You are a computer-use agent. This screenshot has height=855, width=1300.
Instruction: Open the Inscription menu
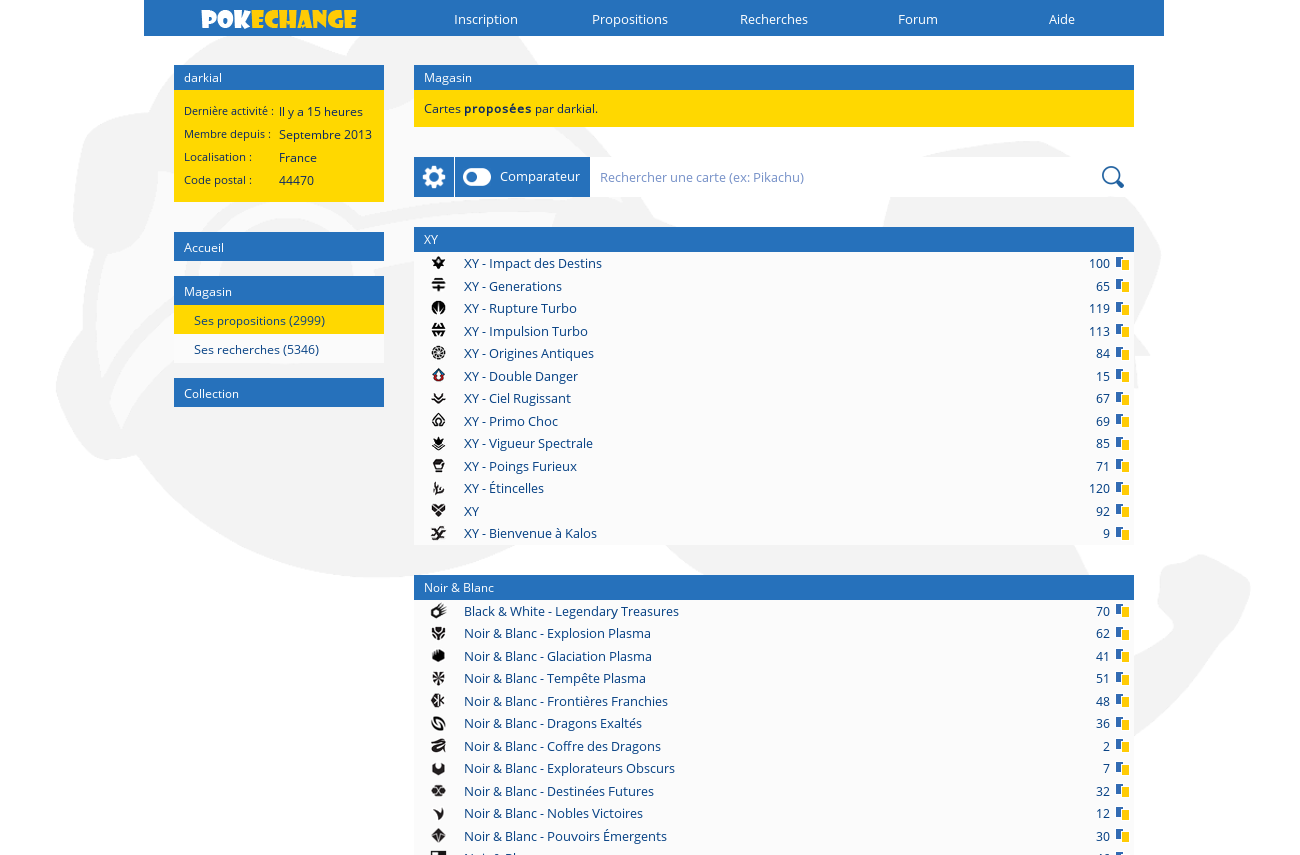tap(486, 19)
